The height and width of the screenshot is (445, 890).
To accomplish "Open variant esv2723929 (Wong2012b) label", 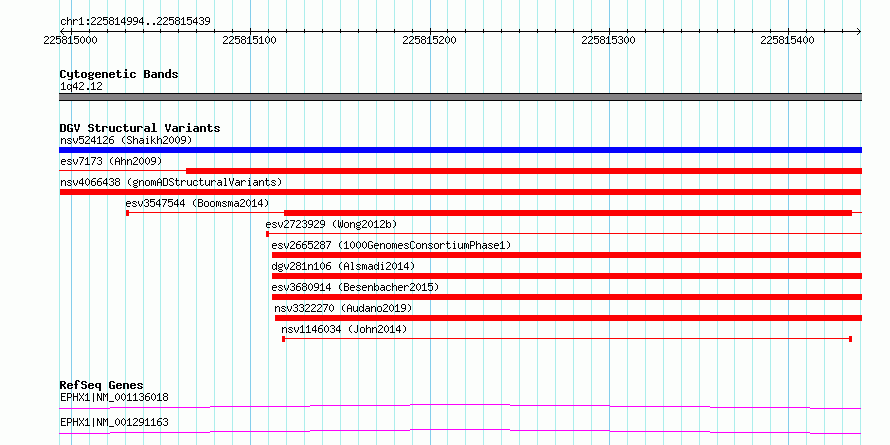I will [331, 224].
